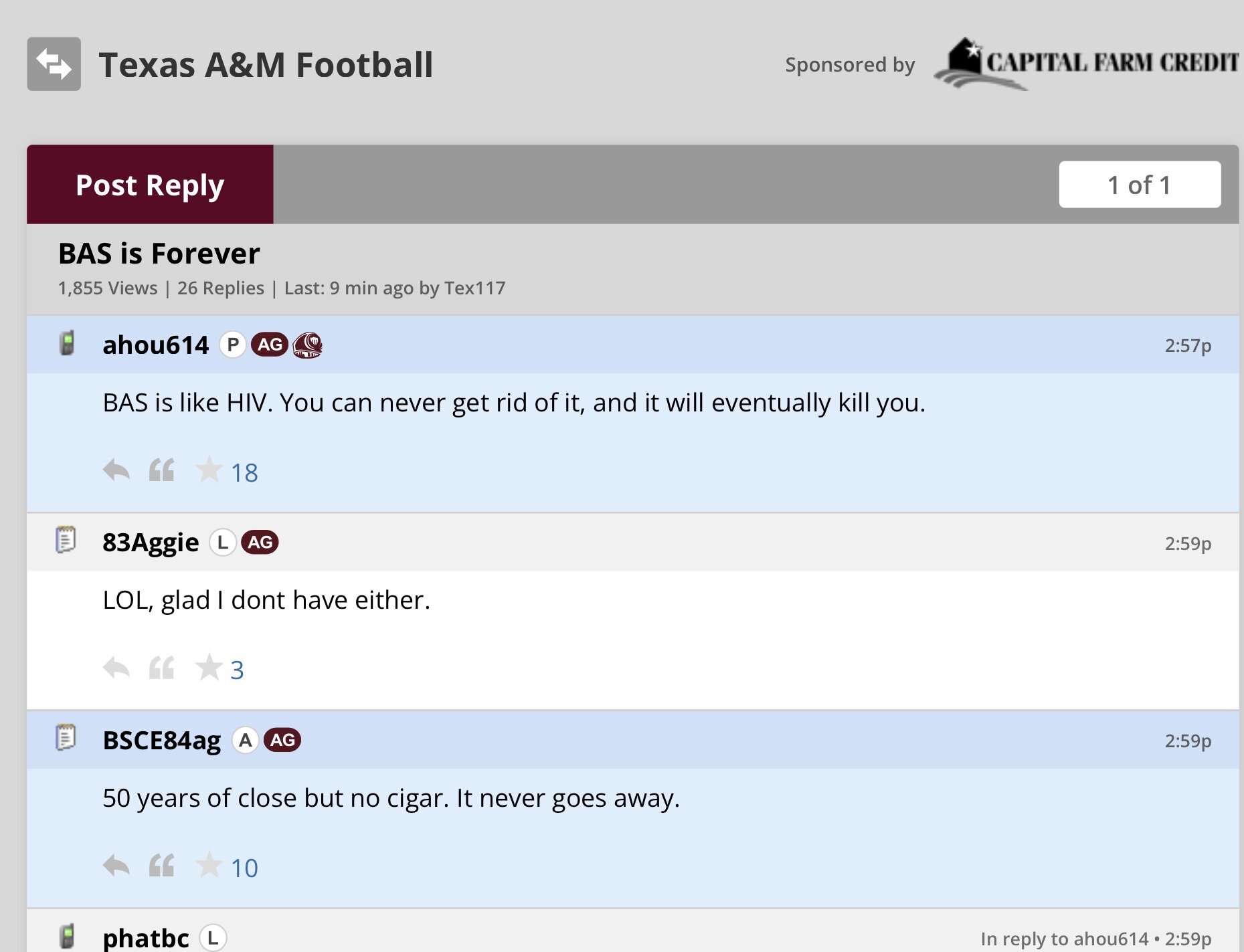Quote BSCE84ag's cigar post
The width and height of the screenshot is (1244, 952).
(x=161, y=866)
